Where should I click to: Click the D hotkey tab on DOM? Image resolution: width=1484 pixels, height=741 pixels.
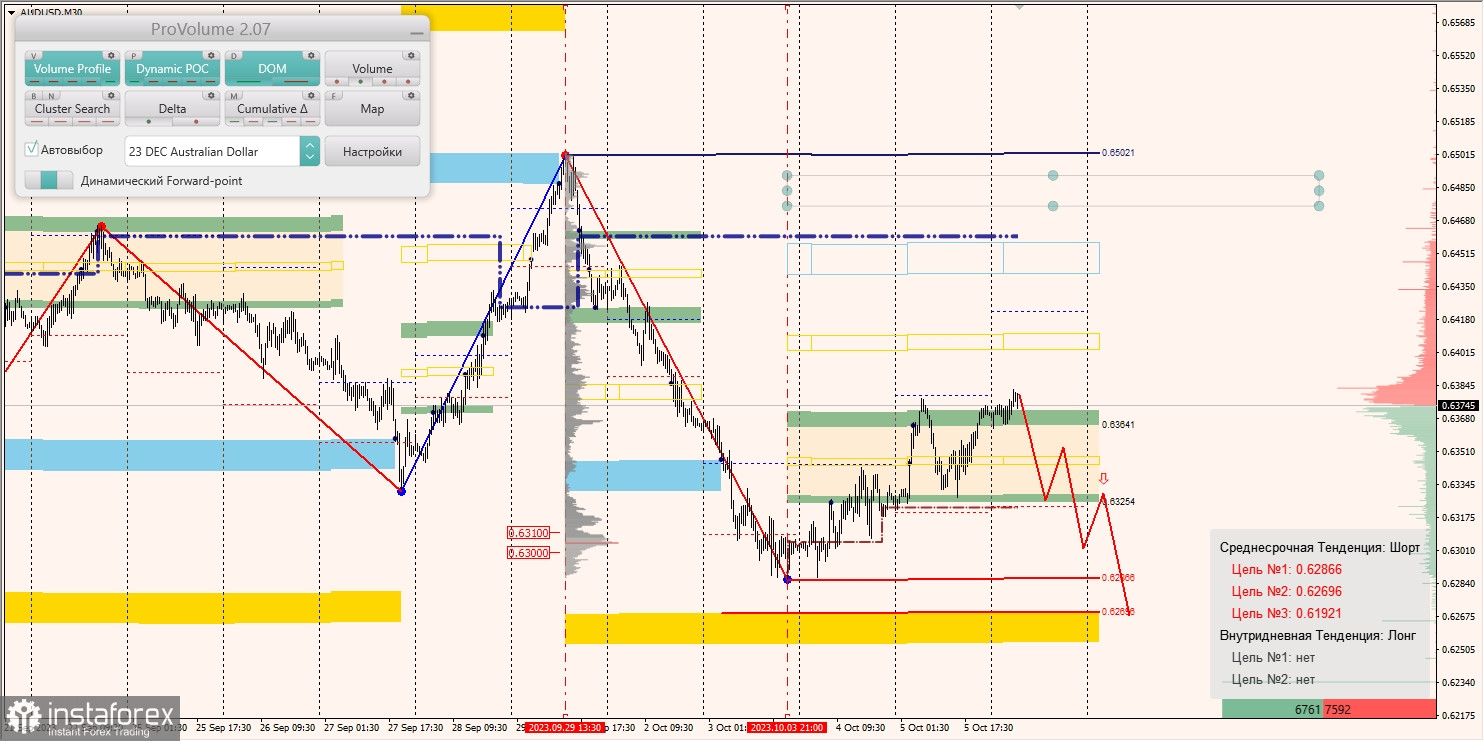coord(234,56)
